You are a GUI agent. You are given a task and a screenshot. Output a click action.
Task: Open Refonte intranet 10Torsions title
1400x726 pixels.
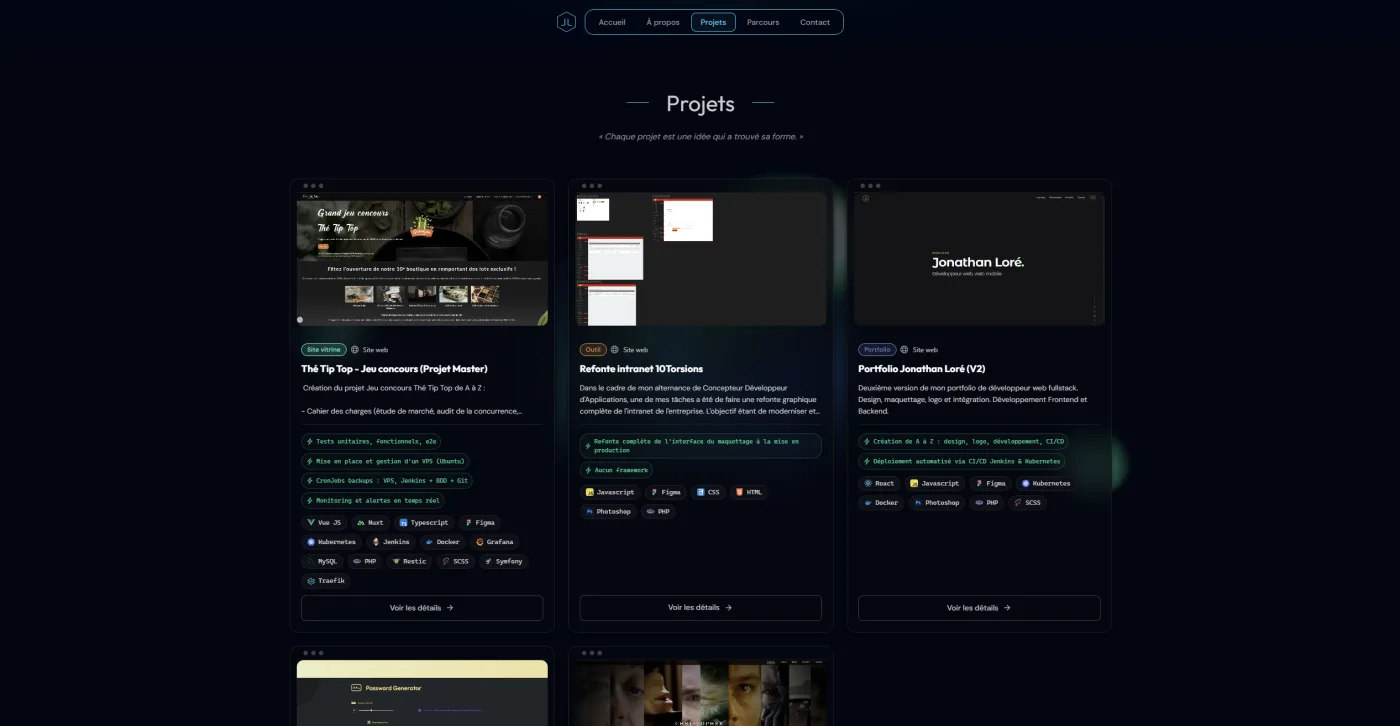(641, 369)
